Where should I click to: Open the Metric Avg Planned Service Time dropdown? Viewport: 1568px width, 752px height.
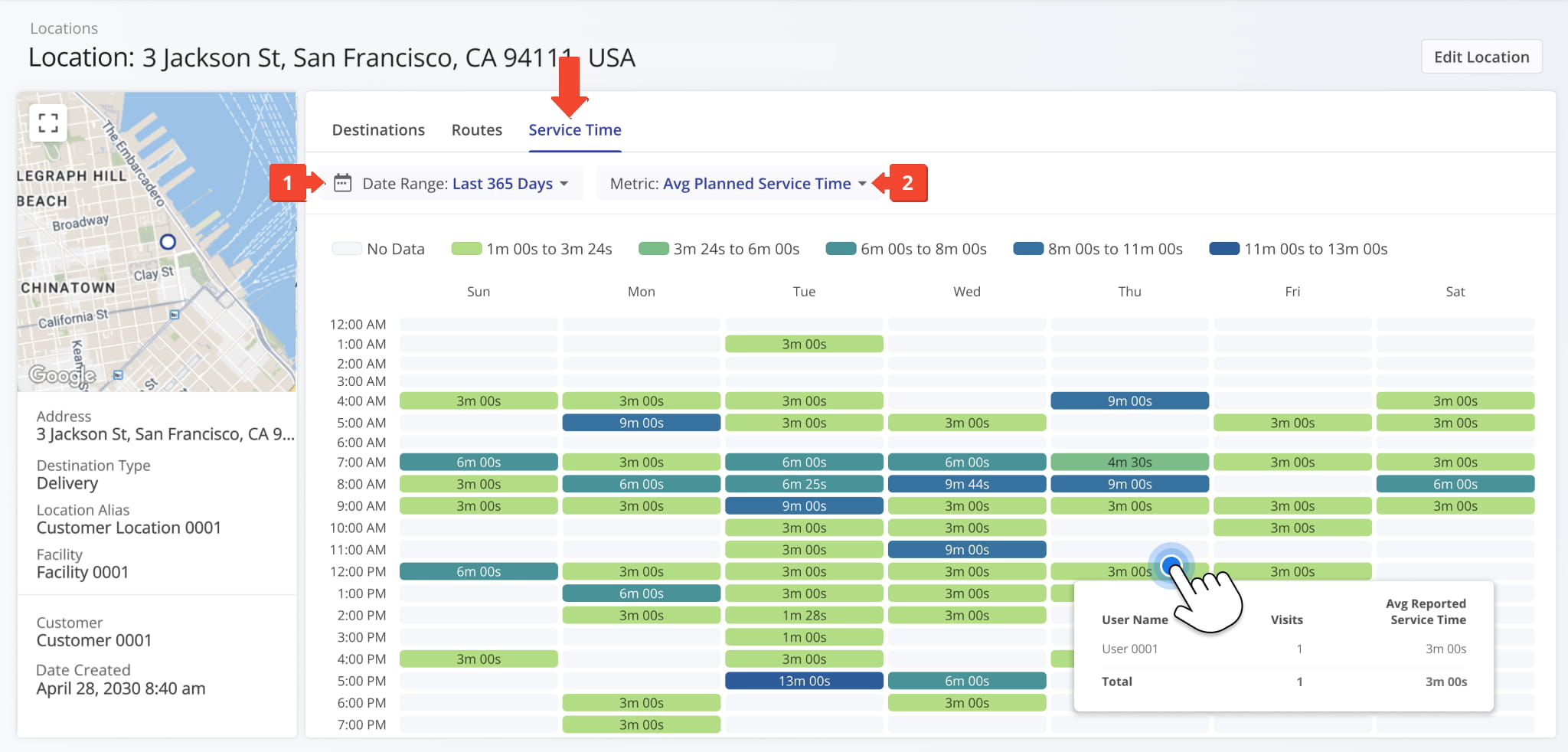click(757, 183)
